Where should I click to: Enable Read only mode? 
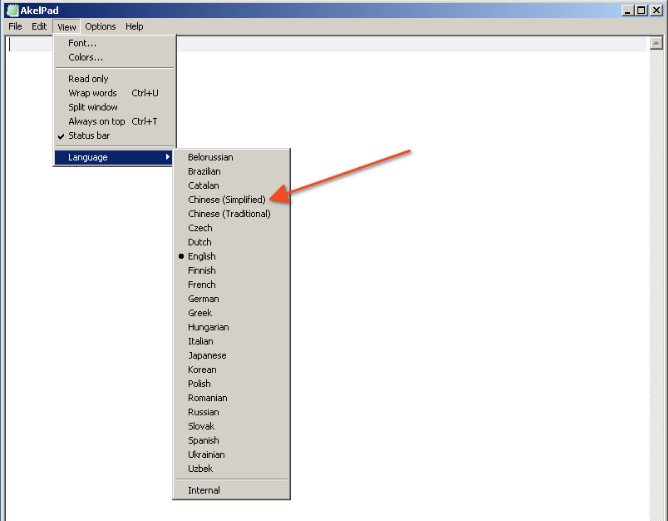coord(88,79)
